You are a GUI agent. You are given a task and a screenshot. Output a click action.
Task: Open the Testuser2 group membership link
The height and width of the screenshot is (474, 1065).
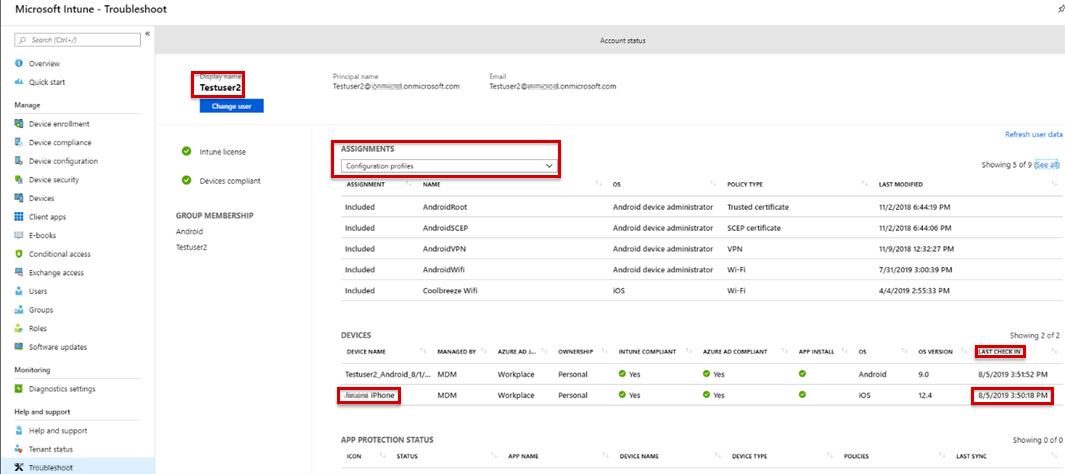[x=192, y=247]
